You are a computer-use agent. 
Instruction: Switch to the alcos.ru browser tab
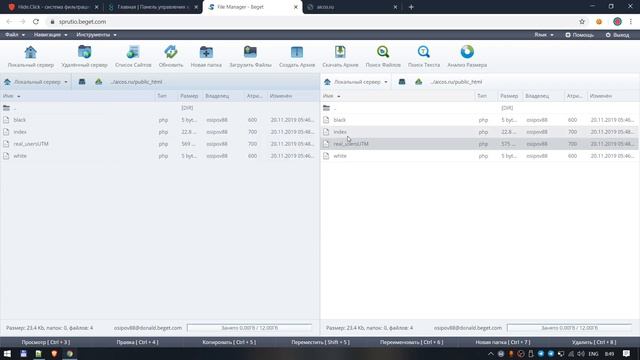352,7
